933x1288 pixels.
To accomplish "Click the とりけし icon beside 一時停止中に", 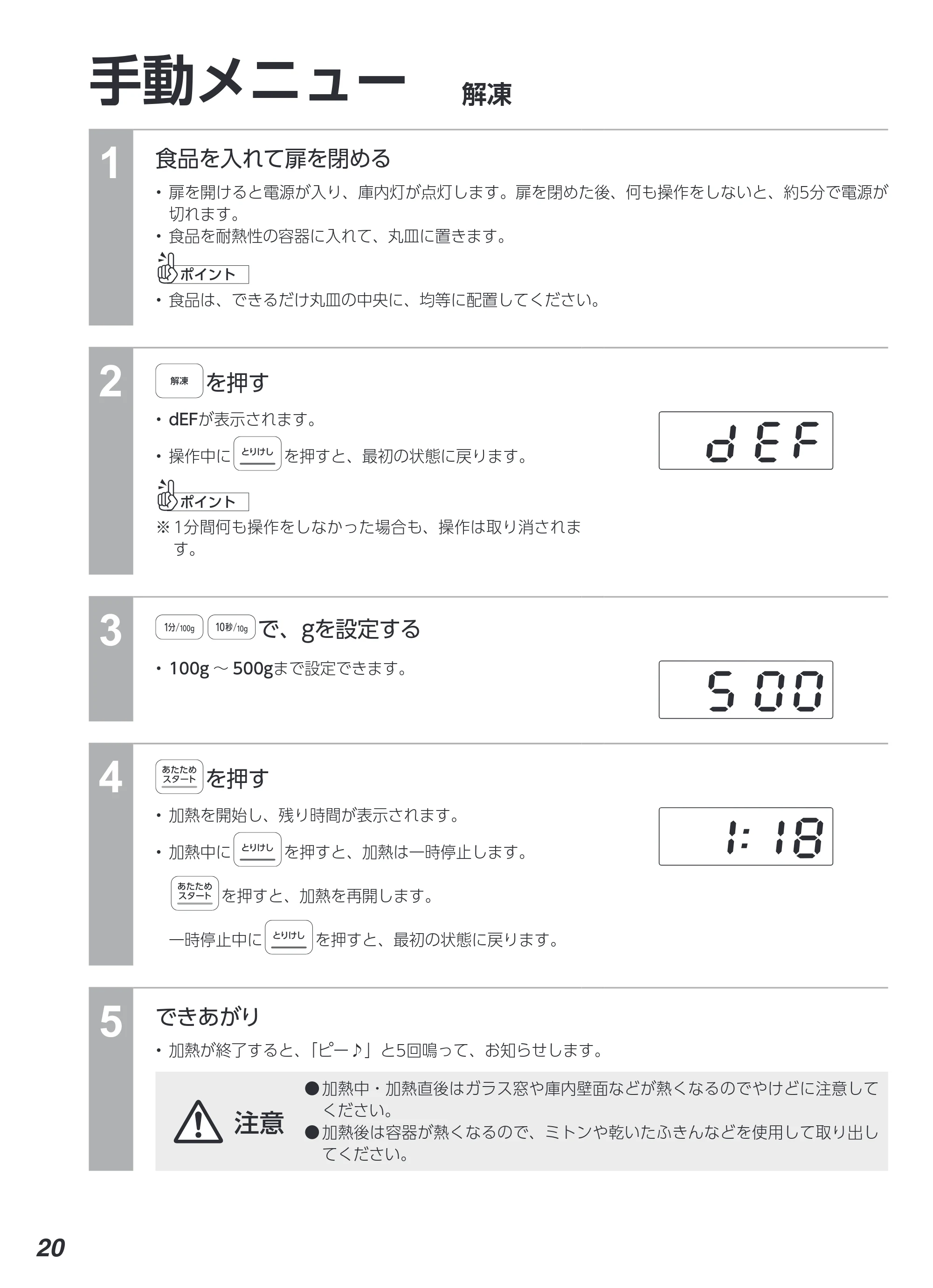I will [x=289, y=937].
